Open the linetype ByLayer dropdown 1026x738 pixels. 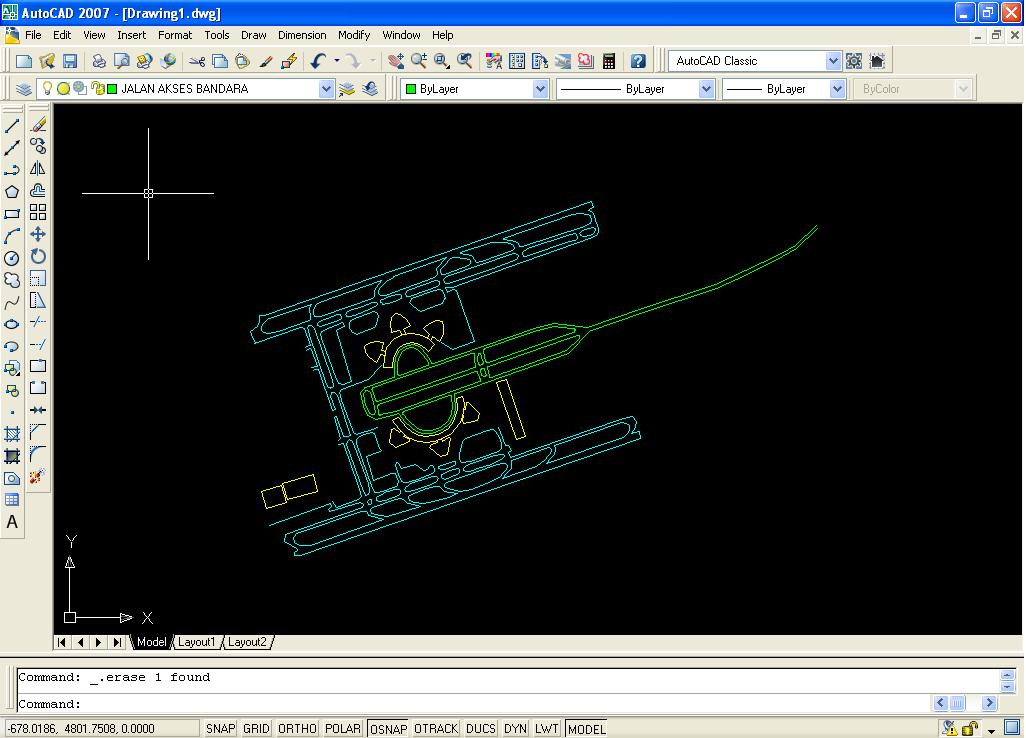(708, 88)
